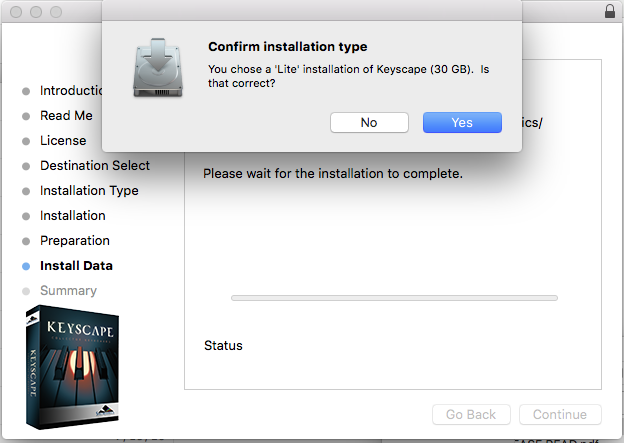Screen dimensions: 624x443
Task: Click the window minimize button
Action: pyautogui.click(x=36, y=12)
